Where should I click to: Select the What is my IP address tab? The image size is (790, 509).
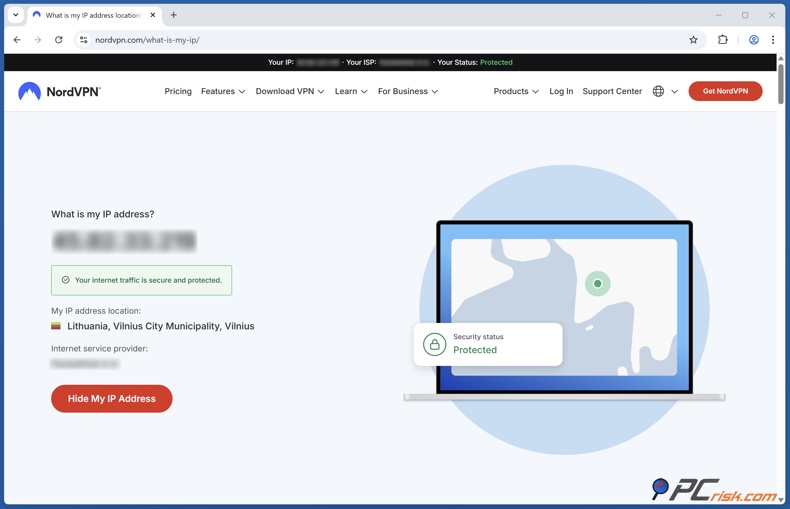(x=93, y=15)
